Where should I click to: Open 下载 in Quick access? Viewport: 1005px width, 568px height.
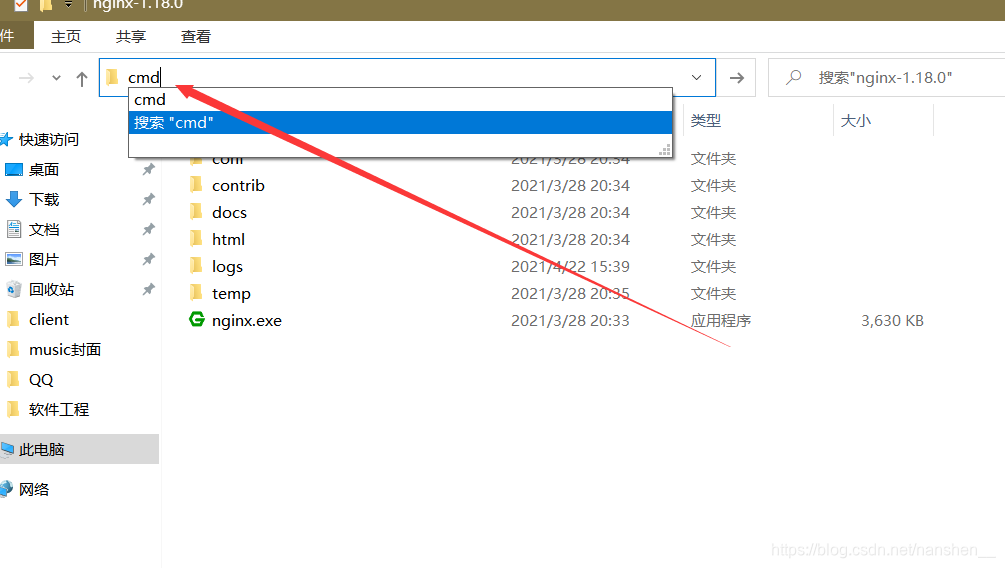44,199
